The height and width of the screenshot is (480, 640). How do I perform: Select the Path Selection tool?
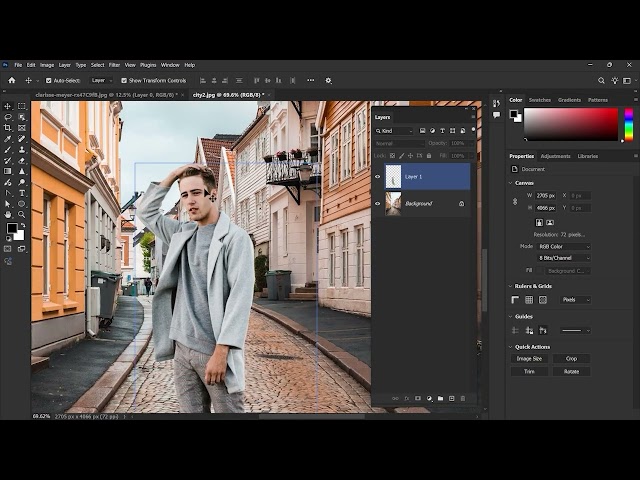point(8,204)
